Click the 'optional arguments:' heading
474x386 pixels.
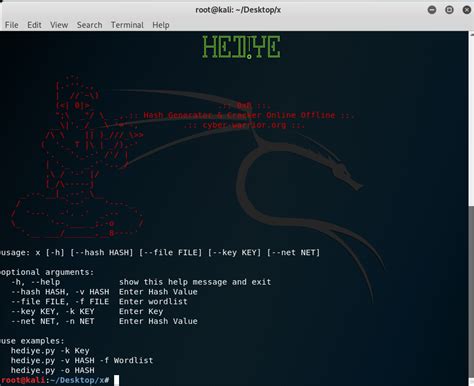47,272
